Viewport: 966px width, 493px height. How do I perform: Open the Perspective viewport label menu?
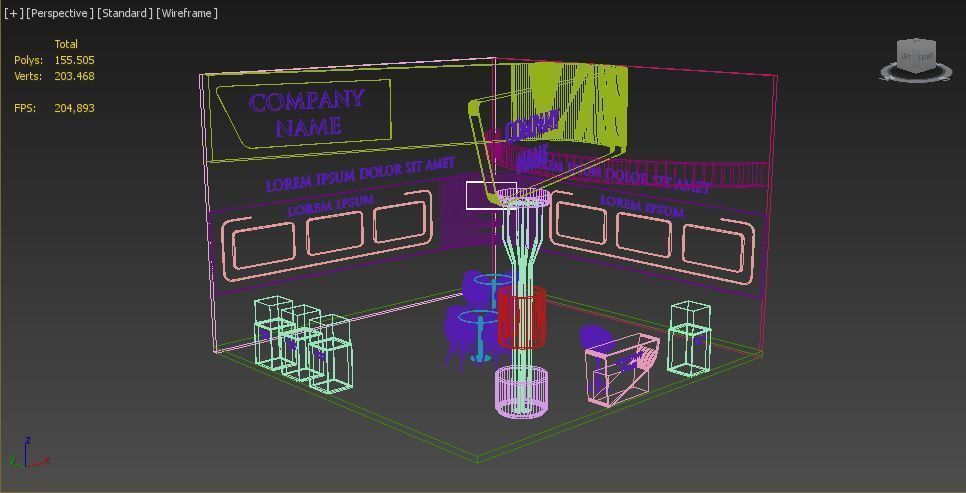pyautogui.click(x=60, y=13)
